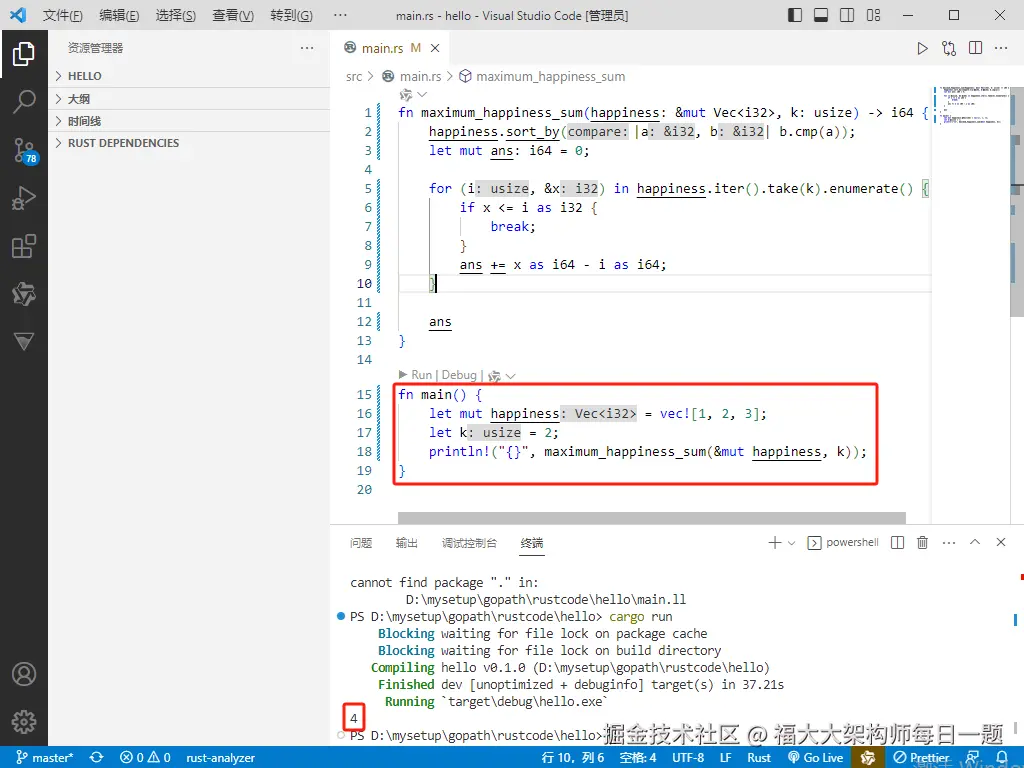The height and width of the screenshot is (768, 1024).
Task: Click the master branch status item
Action: pos(45,758)
